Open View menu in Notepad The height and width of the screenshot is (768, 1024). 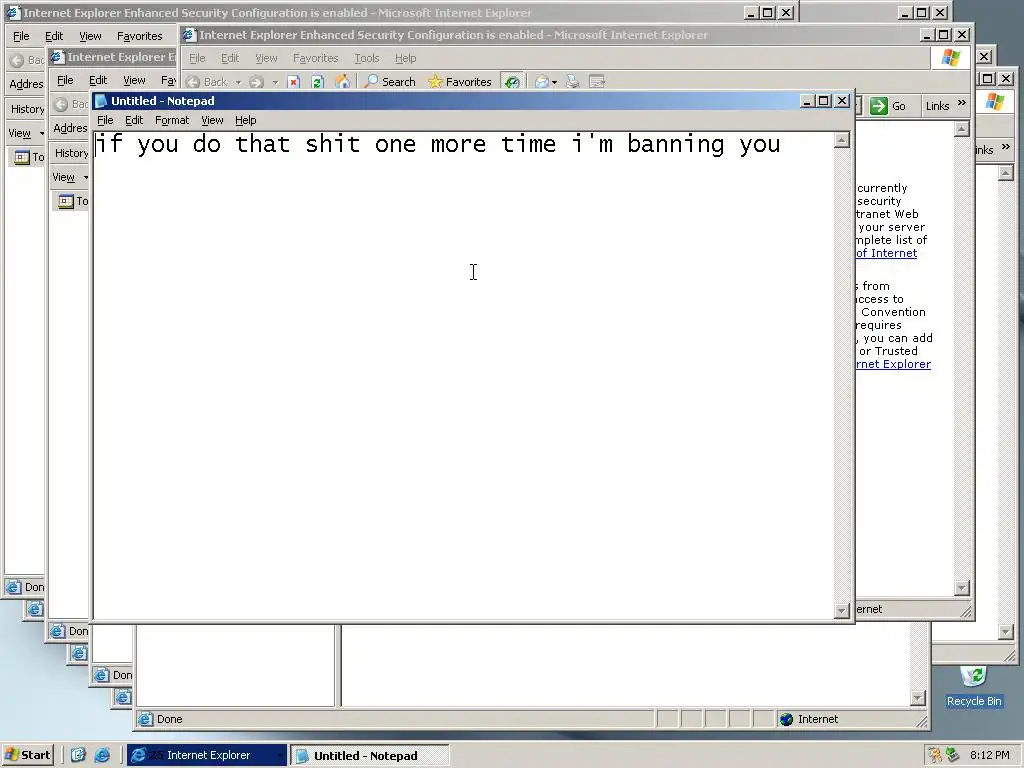[x=212, y=120]
